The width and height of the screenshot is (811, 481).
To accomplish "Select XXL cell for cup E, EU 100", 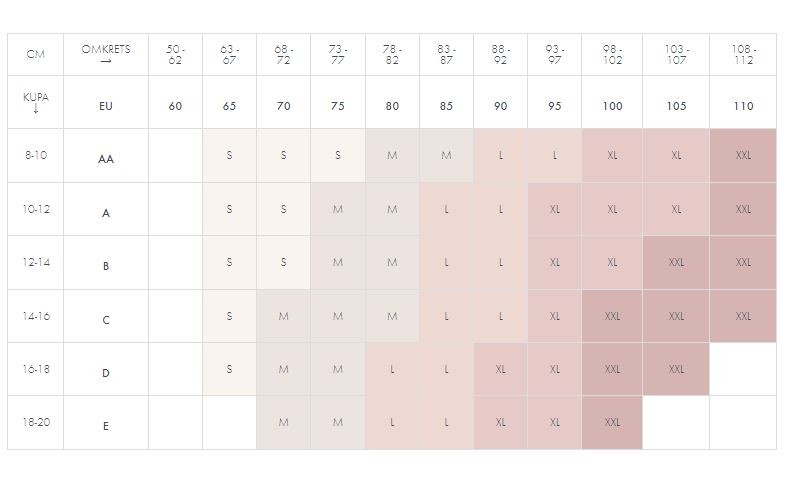I will (x=612, y=422).
